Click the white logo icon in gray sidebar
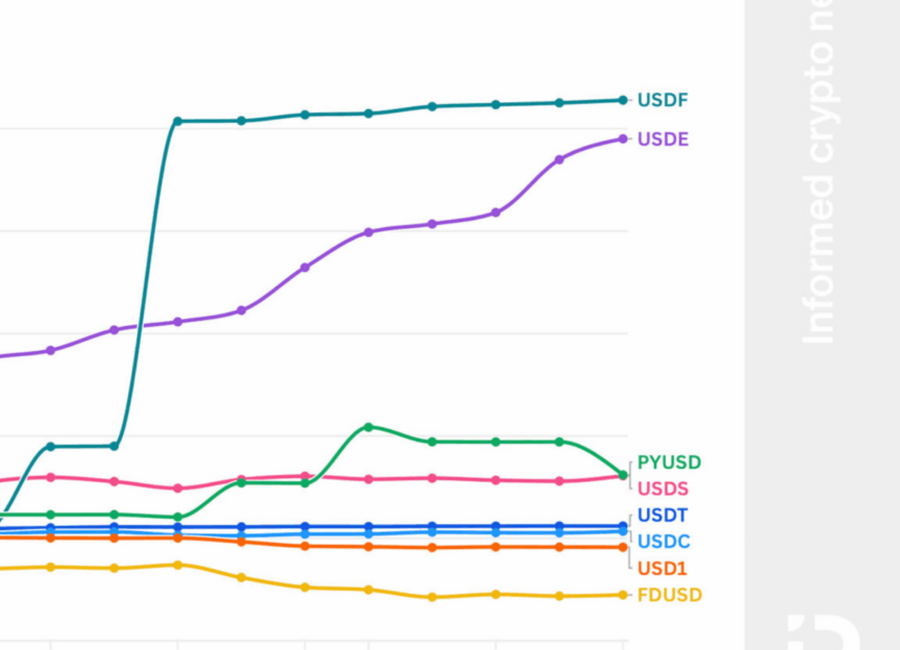Image resolution: width=900 pixels, height=650 pixels. [x=823, y=632]
